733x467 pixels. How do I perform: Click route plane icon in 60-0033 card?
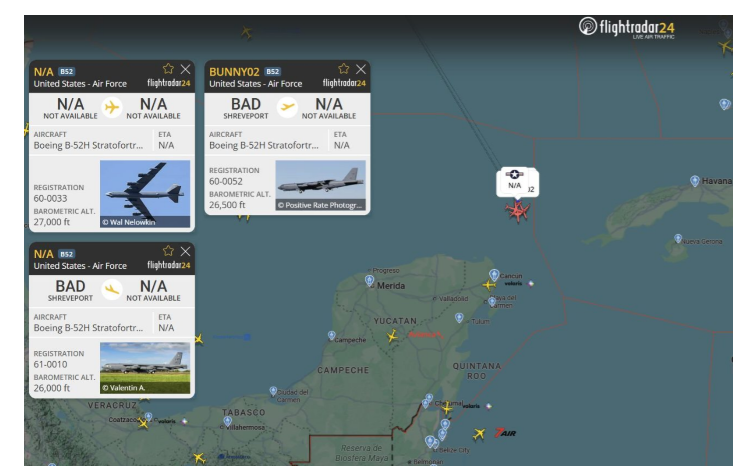(x=112, y=108)
